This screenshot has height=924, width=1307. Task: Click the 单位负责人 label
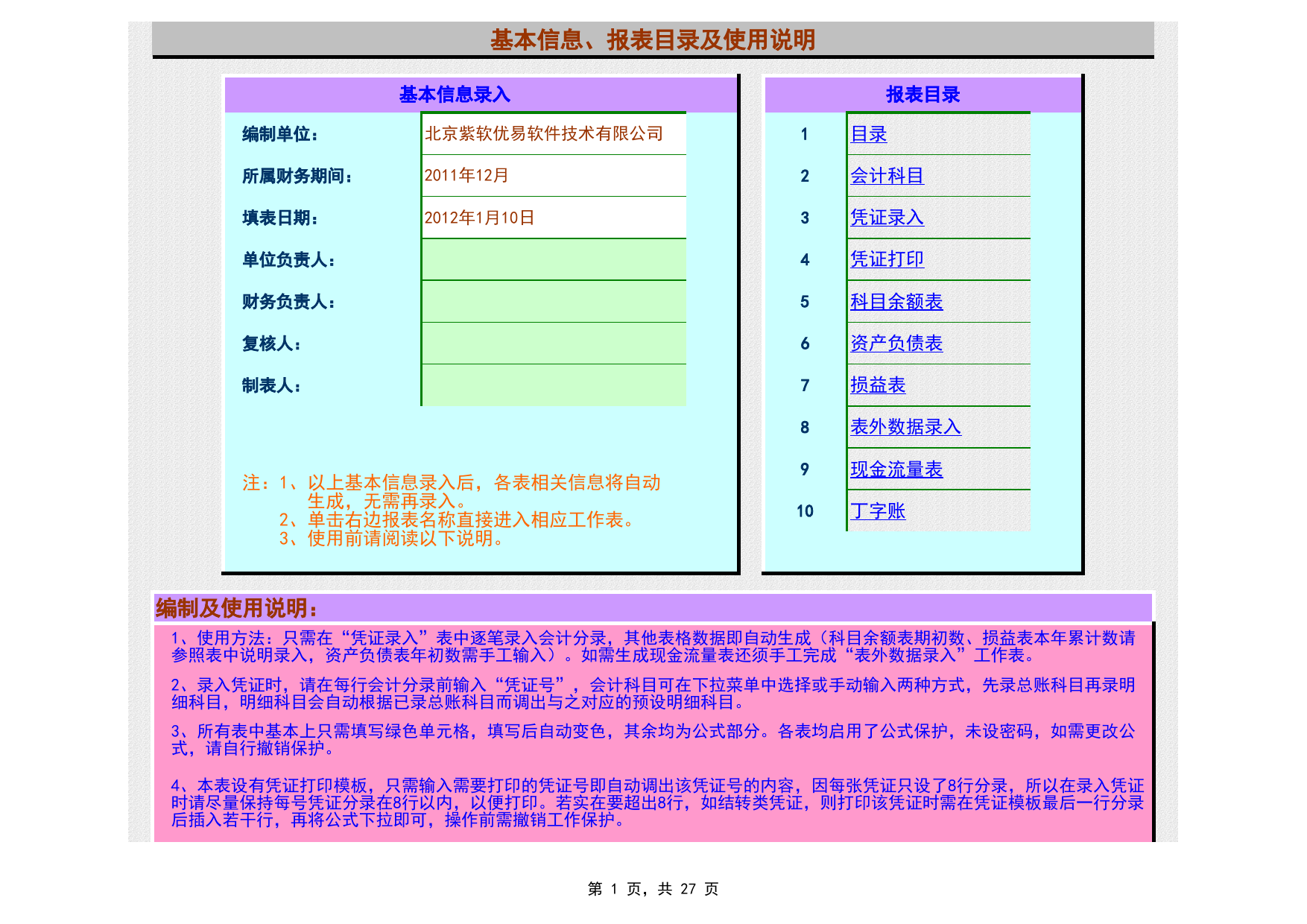click(x=288, y=259)
